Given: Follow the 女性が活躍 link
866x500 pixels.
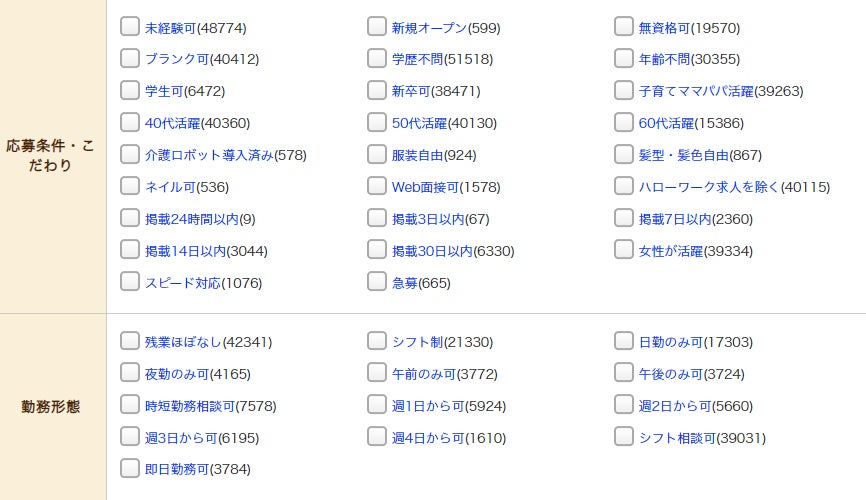Looking at the screenshot, I should click(671, 251).
